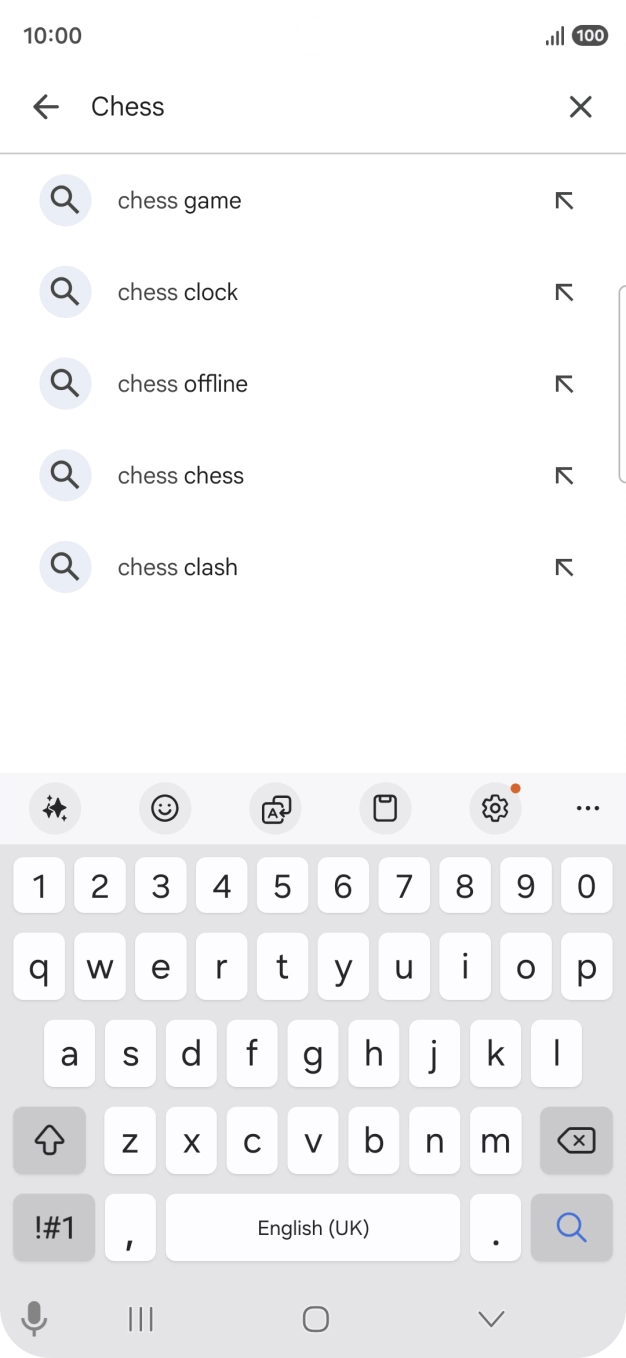Tap the AI sparkle icon on keyboard toolbar

point(55,808)
